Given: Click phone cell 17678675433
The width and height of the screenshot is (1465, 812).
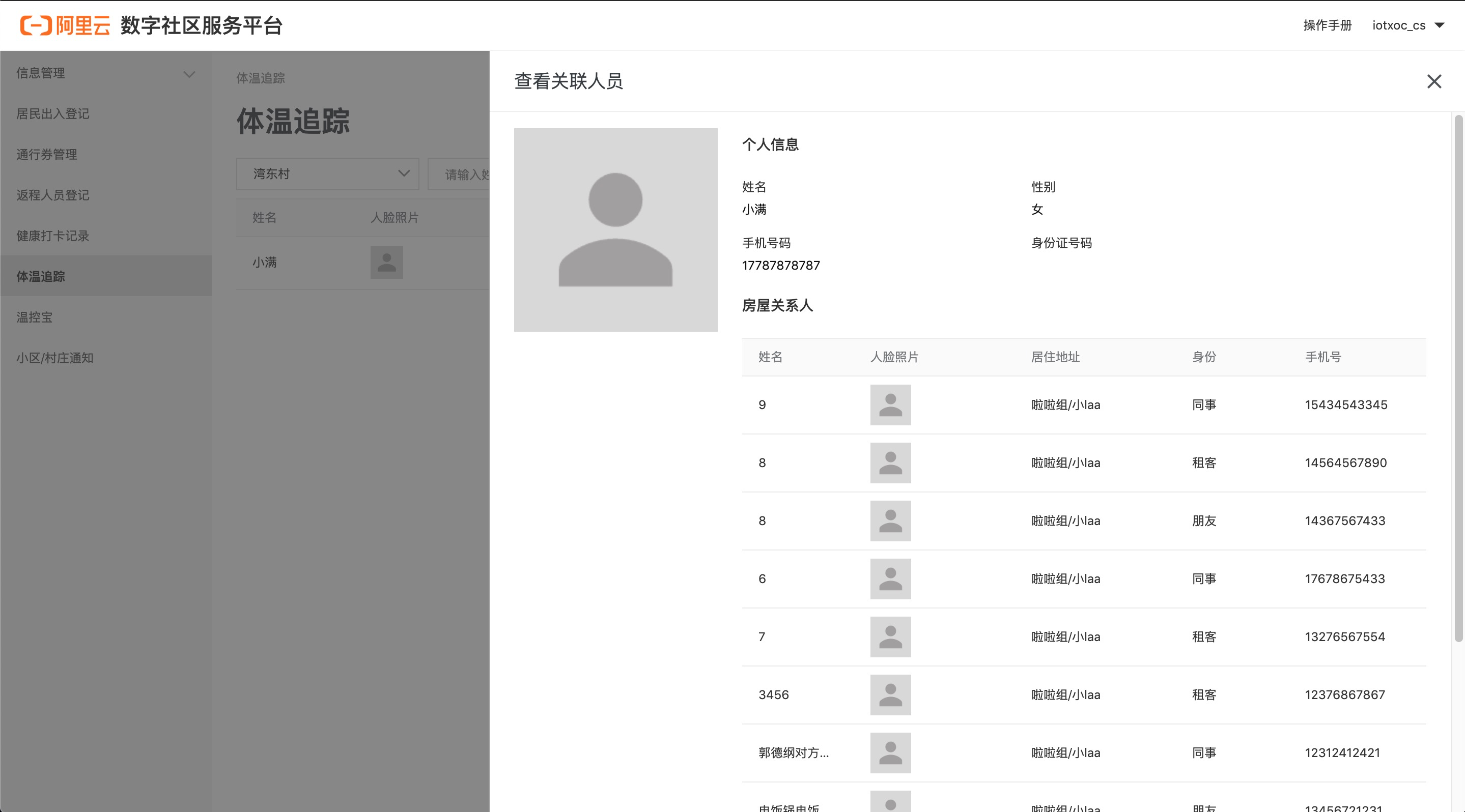Looking at the screenshot, I should pyautogui.click(x=1344, y=579).
